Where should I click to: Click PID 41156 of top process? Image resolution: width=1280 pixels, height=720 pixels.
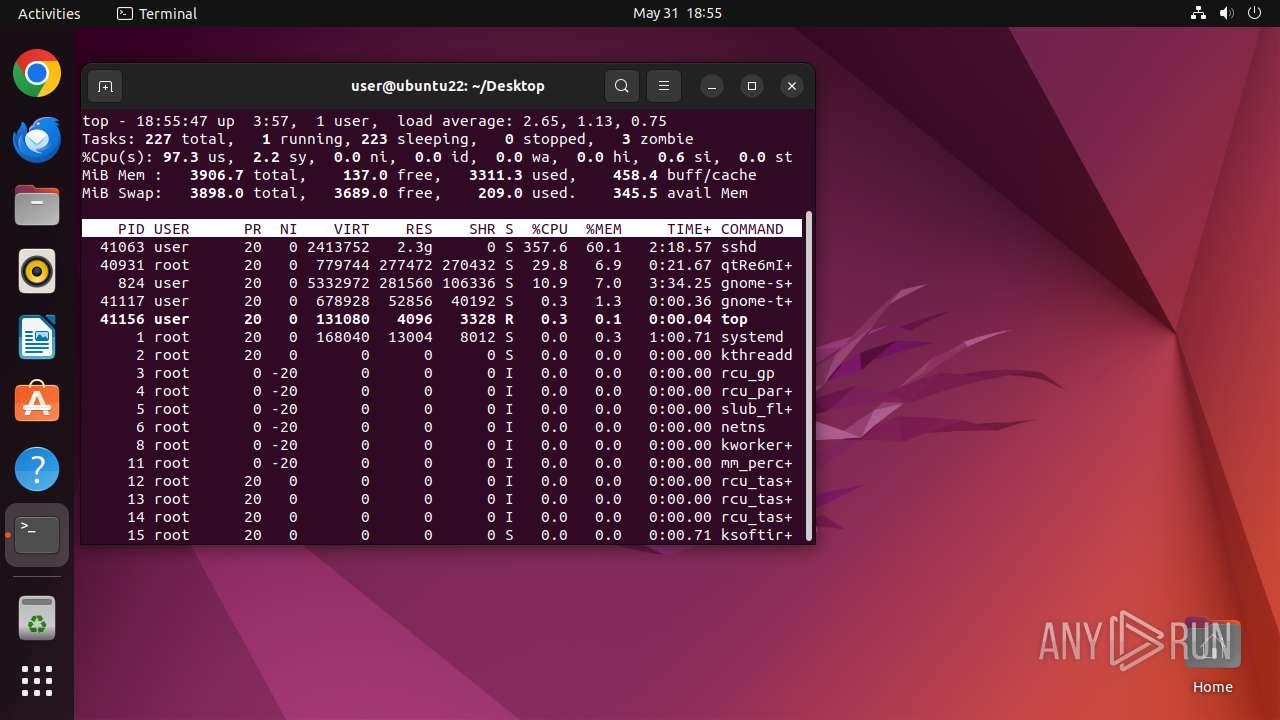pos(122,319)
